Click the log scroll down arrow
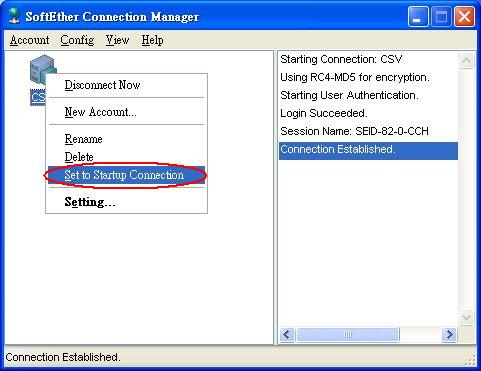 point(466,317)
